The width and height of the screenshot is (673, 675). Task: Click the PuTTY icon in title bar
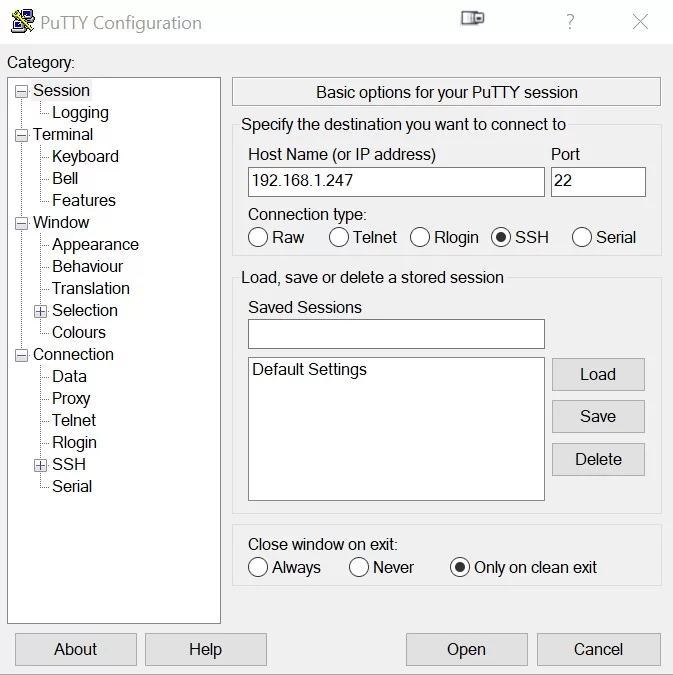coord(21,22)
